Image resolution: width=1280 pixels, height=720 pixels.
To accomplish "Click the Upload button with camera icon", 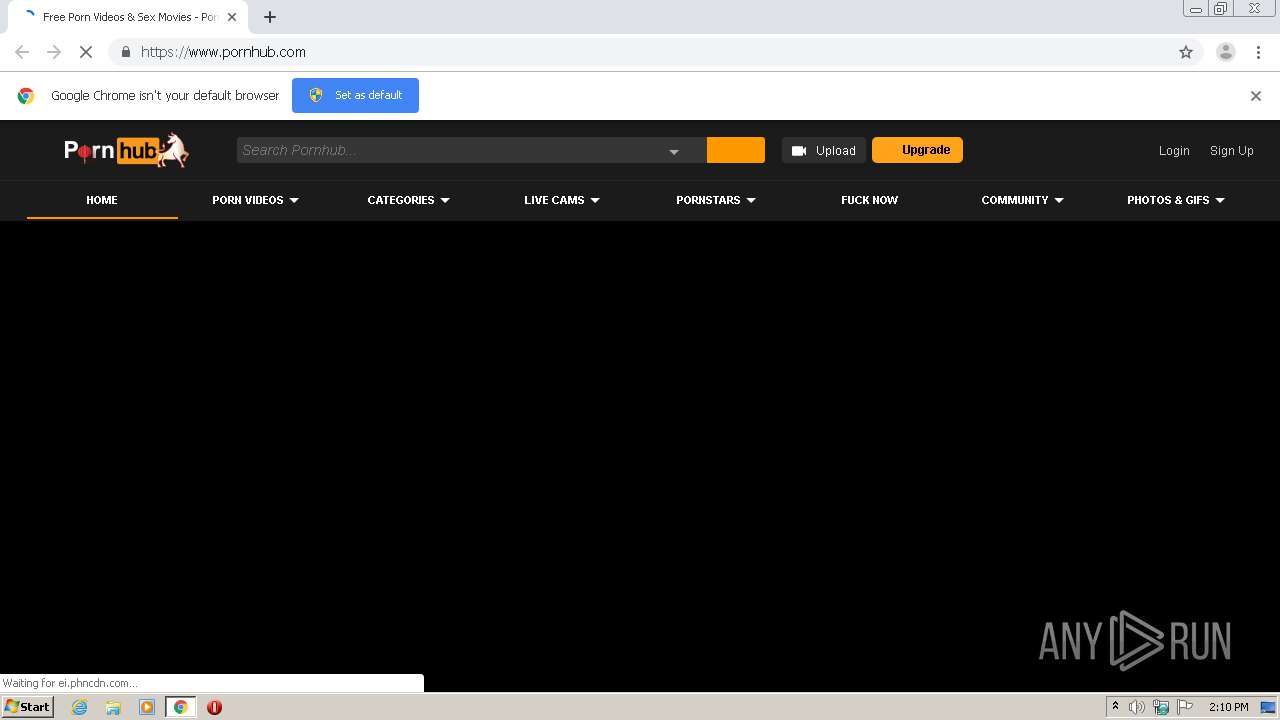I will 824,150.
